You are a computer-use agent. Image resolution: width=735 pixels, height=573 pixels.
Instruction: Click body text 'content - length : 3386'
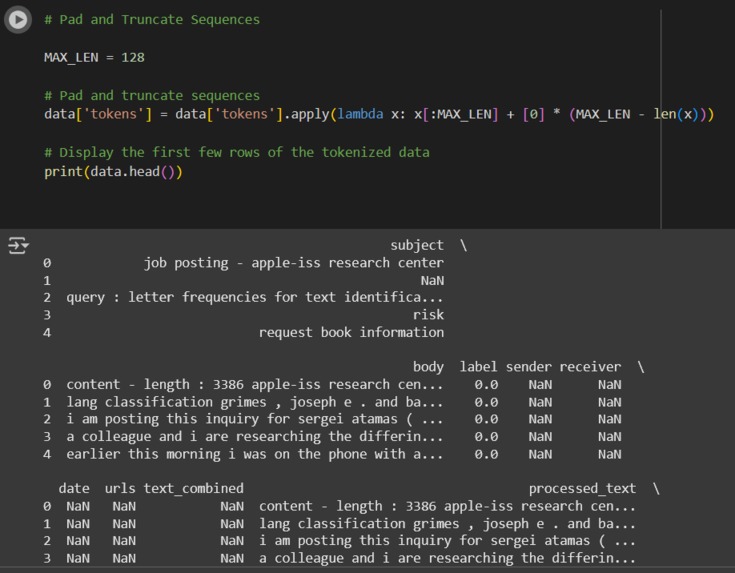[255, 385]
